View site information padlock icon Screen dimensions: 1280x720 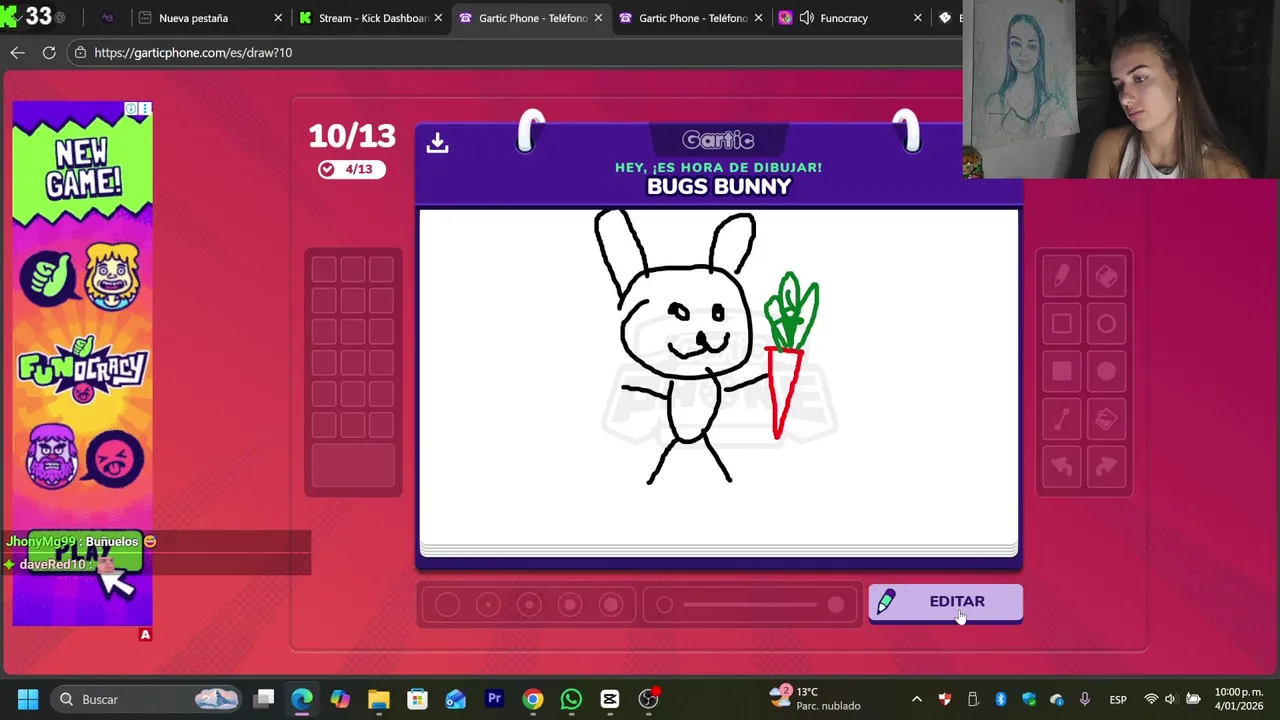click(x=80, y=52)
